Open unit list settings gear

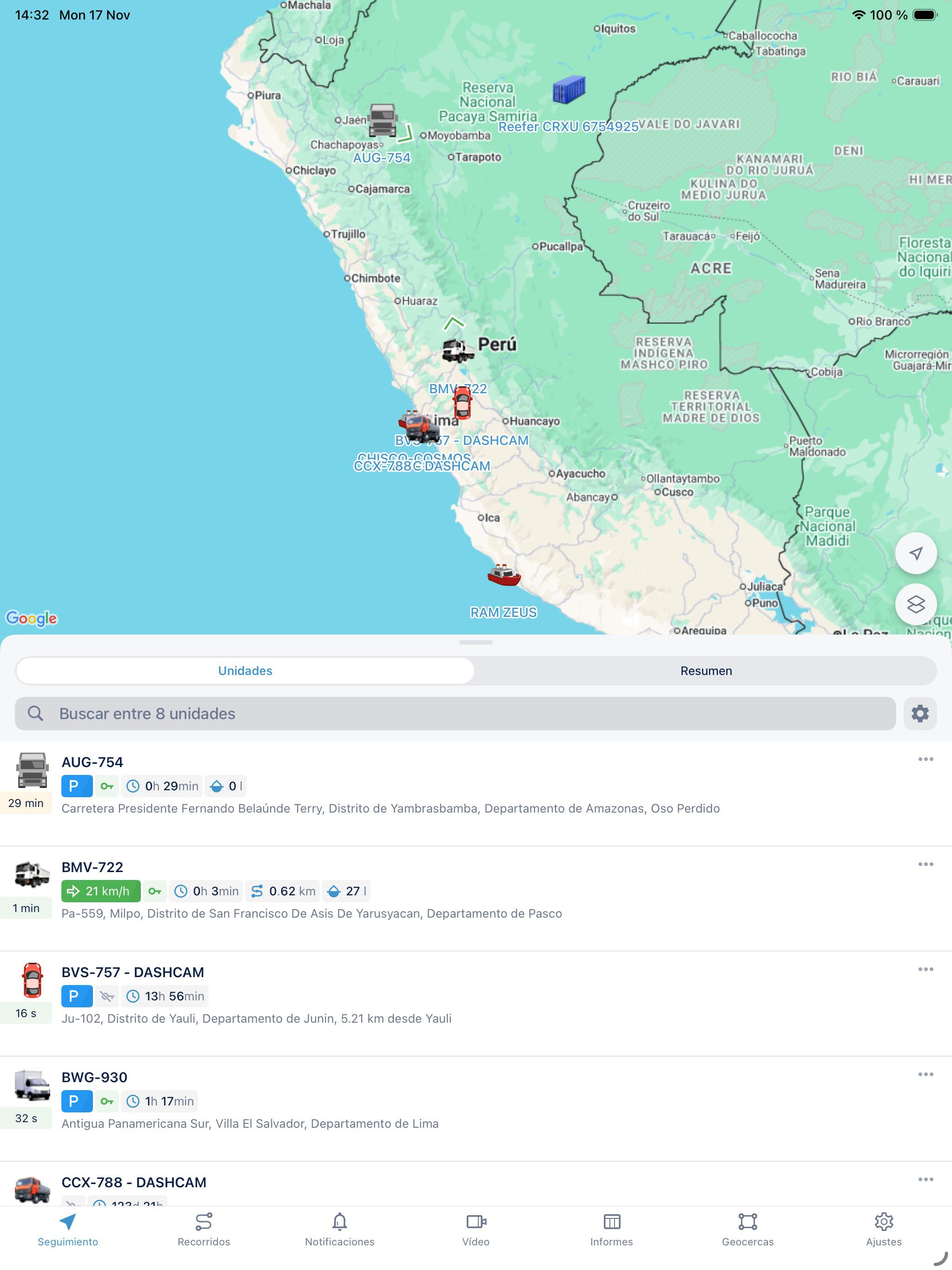click(920, 714)
